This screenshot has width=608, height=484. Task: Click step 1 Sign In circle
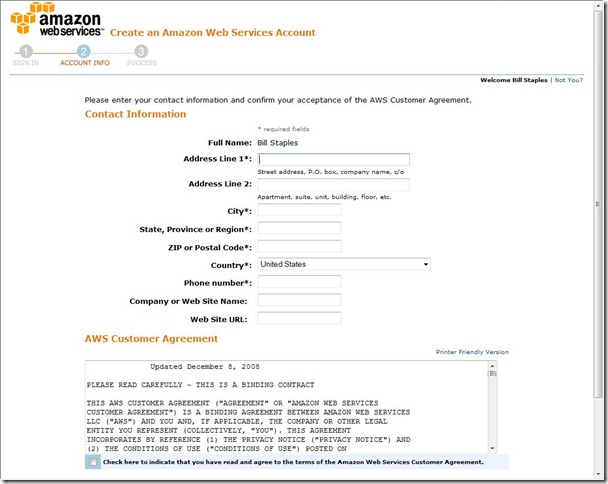click(26, 52)
